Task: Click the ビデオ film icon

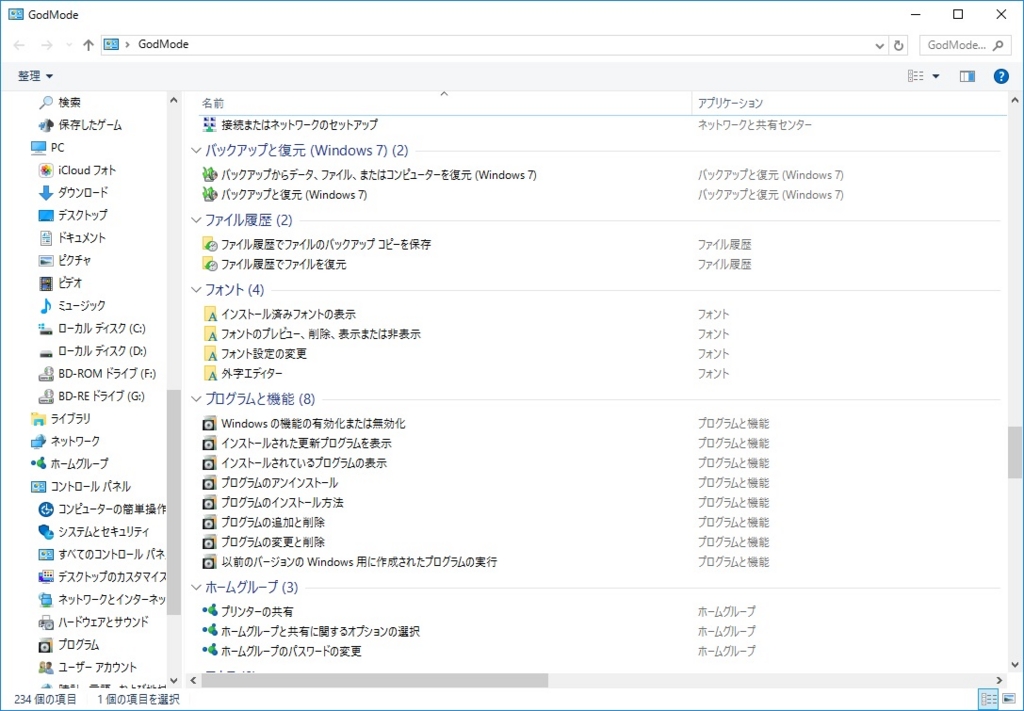Action: (46, 283)
